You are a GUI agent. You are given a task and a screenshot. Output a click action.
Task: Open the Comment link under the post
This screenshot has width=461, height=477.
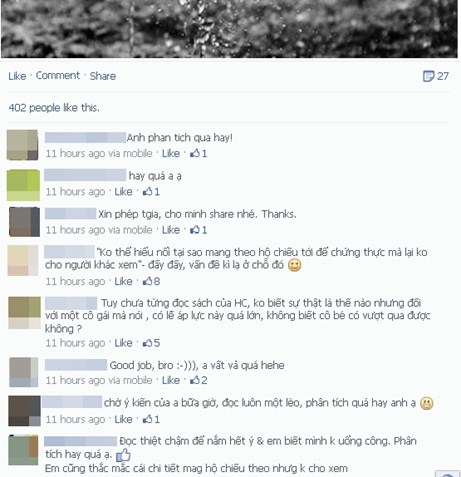(x=58, y=76)
